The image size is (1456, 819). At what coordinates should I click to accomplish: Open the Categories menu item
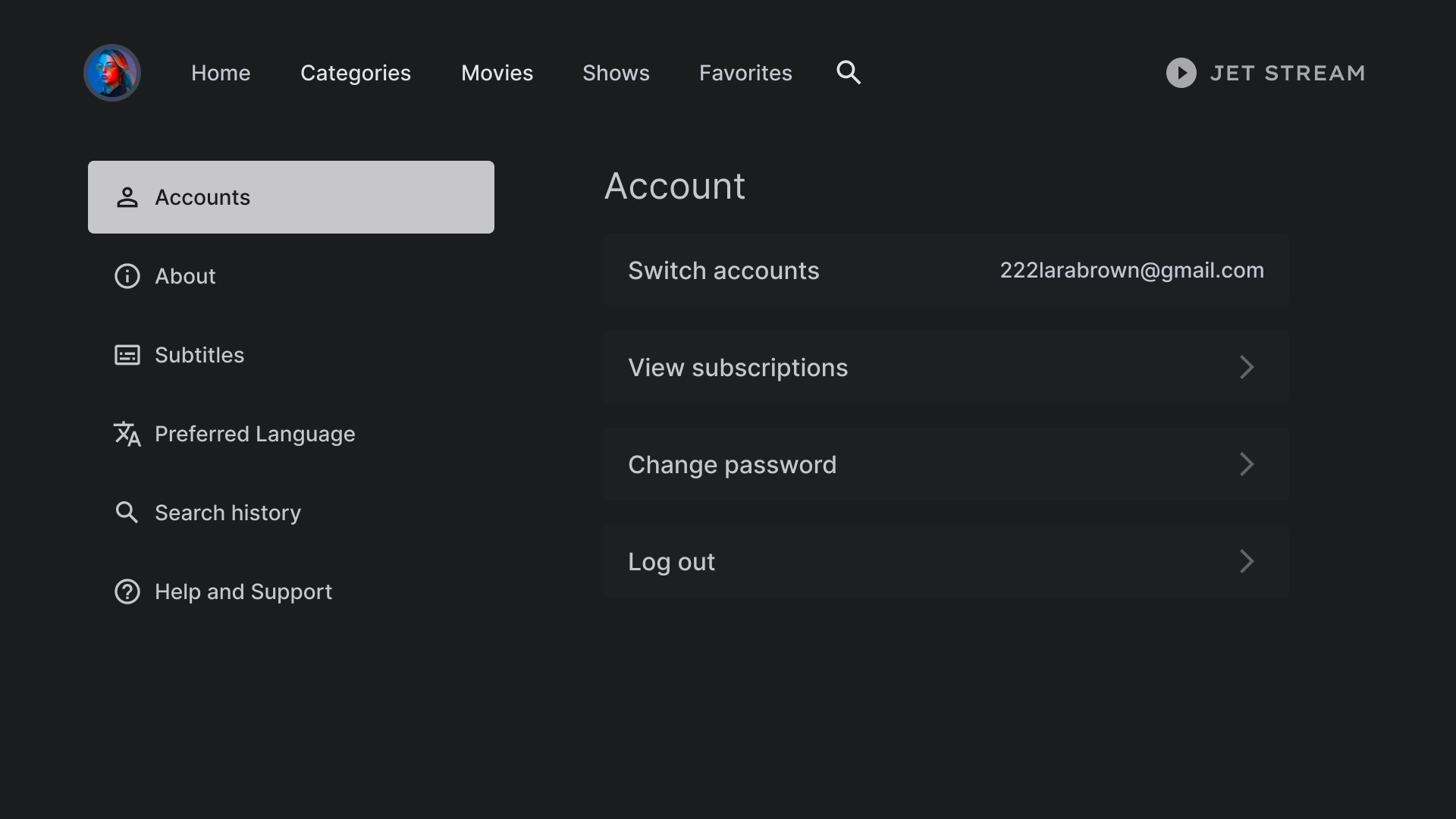pyautogui.click(x=355, y=72)
